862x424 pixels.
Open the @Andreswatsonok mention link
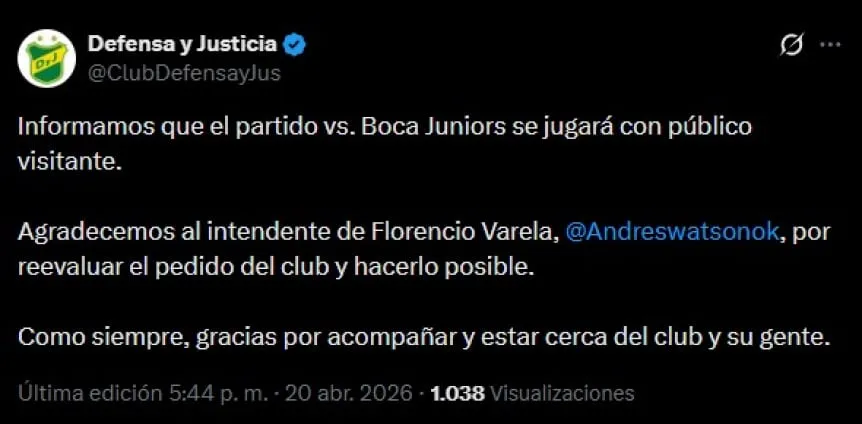point(671,232)
